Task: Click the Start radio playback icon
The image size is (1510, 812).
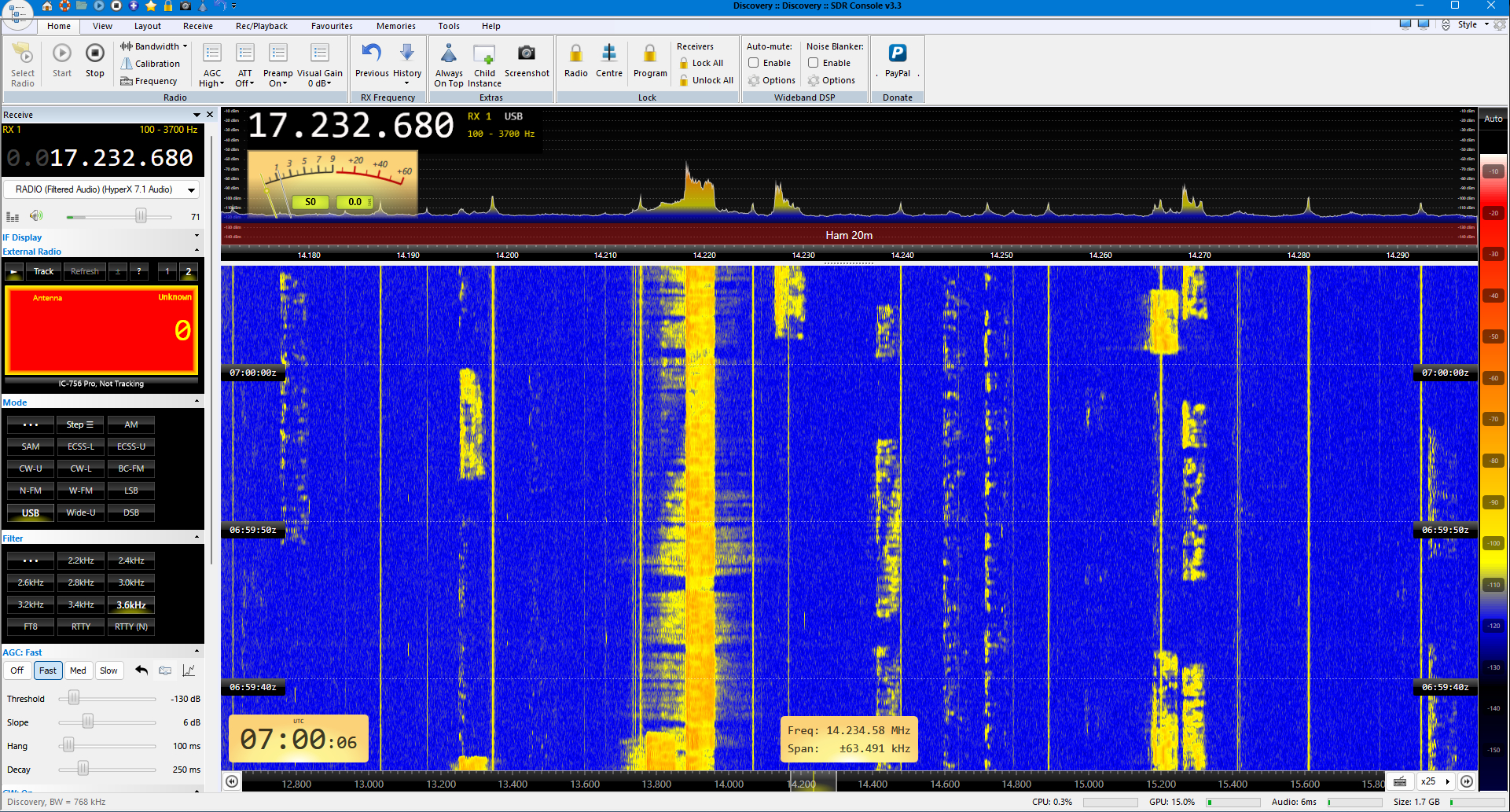Action: coord(61,53)
